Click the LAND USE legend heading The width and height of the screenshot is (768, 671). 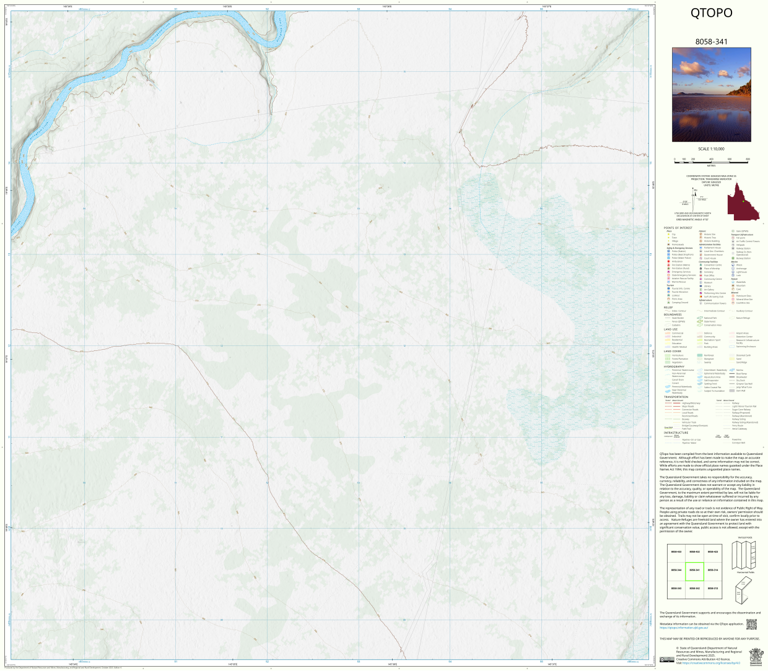[671, 329]
